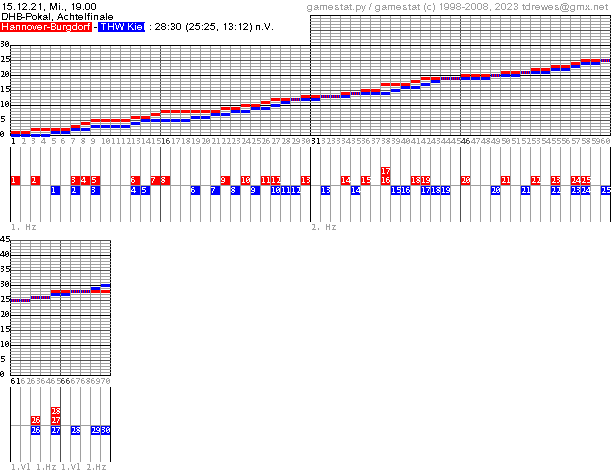
Task: Click red goal marker 20 at minute 46
Action: [465, 180]
